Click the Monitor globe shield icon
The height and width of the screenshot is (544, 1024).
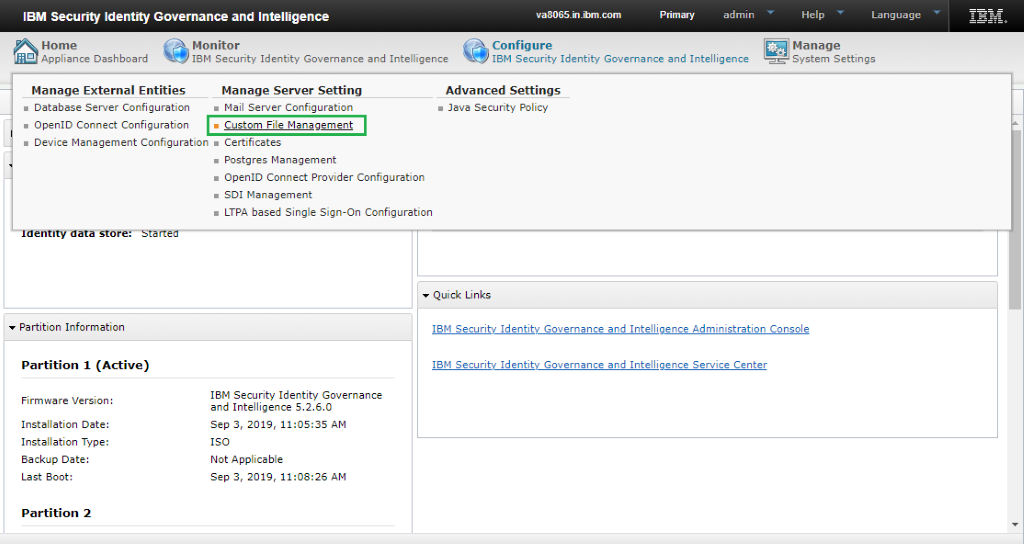click(x=176, y=51)
